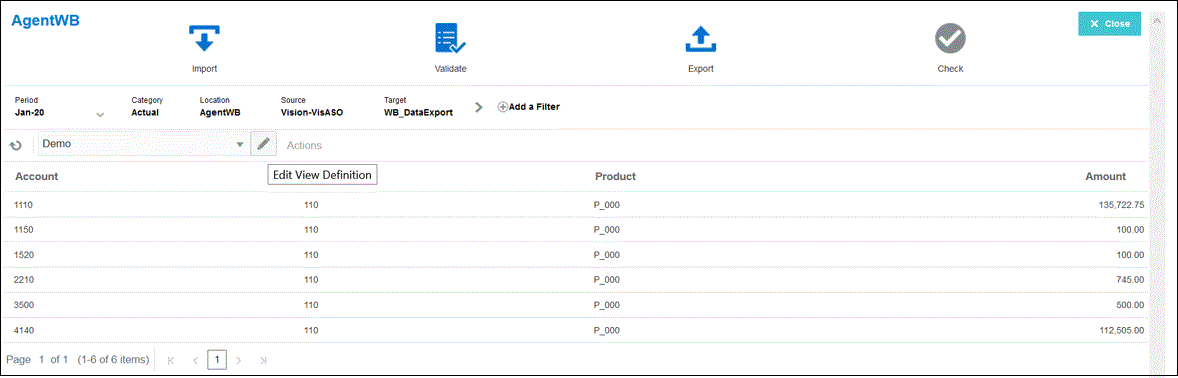This screenshot has height=378, width=1178.
Task: Click the 110 value in the 2210 row
Action: point(311,280)
